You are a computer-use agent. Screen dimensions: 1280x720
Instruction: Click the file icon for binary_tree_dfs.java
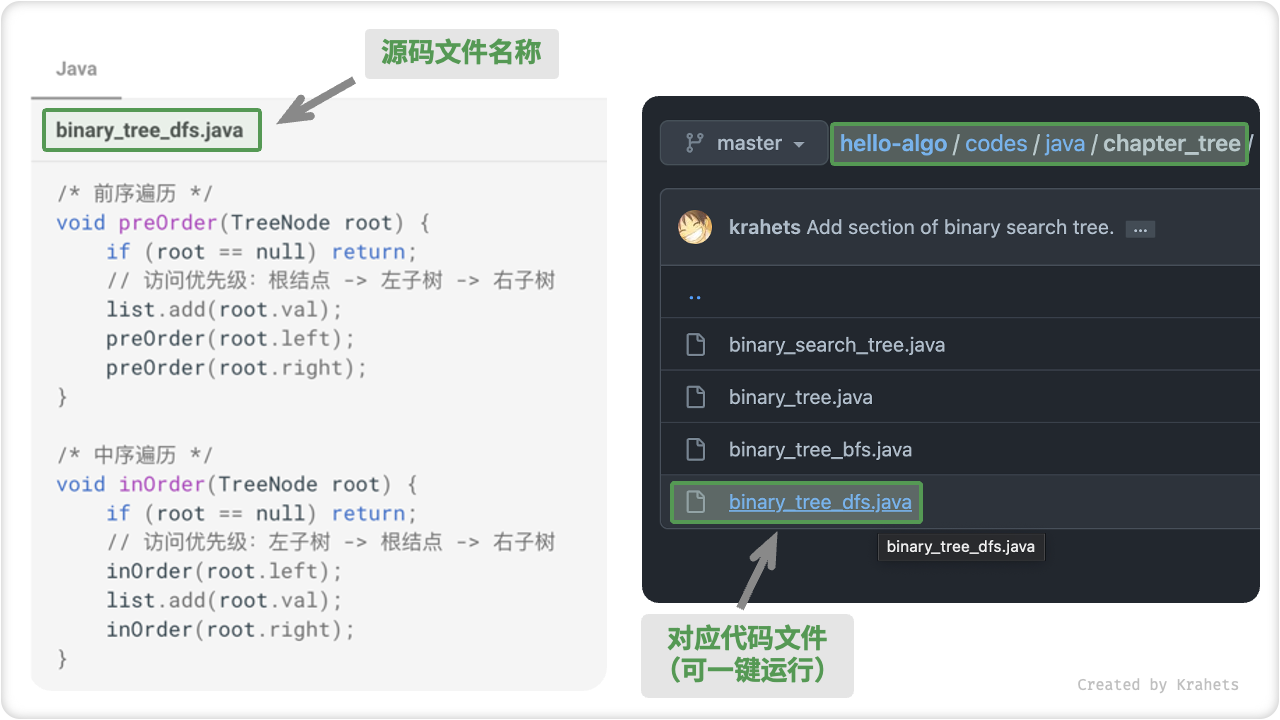tap(695, 502)
